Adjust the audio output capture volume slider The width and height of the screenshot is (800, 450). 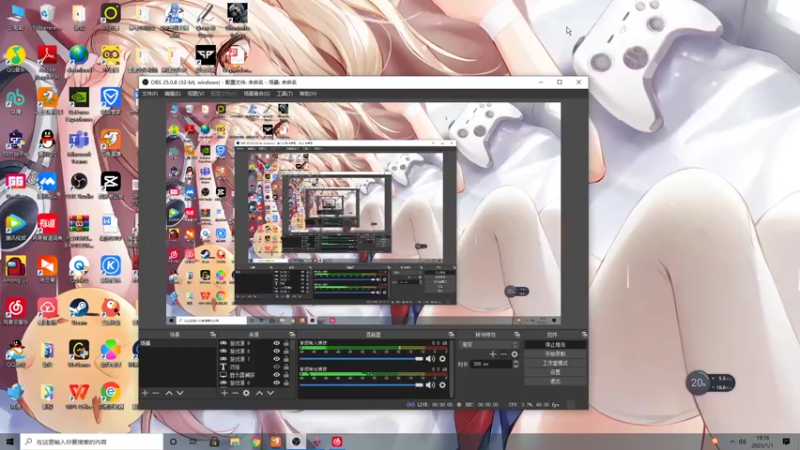(x=361, y=385)
